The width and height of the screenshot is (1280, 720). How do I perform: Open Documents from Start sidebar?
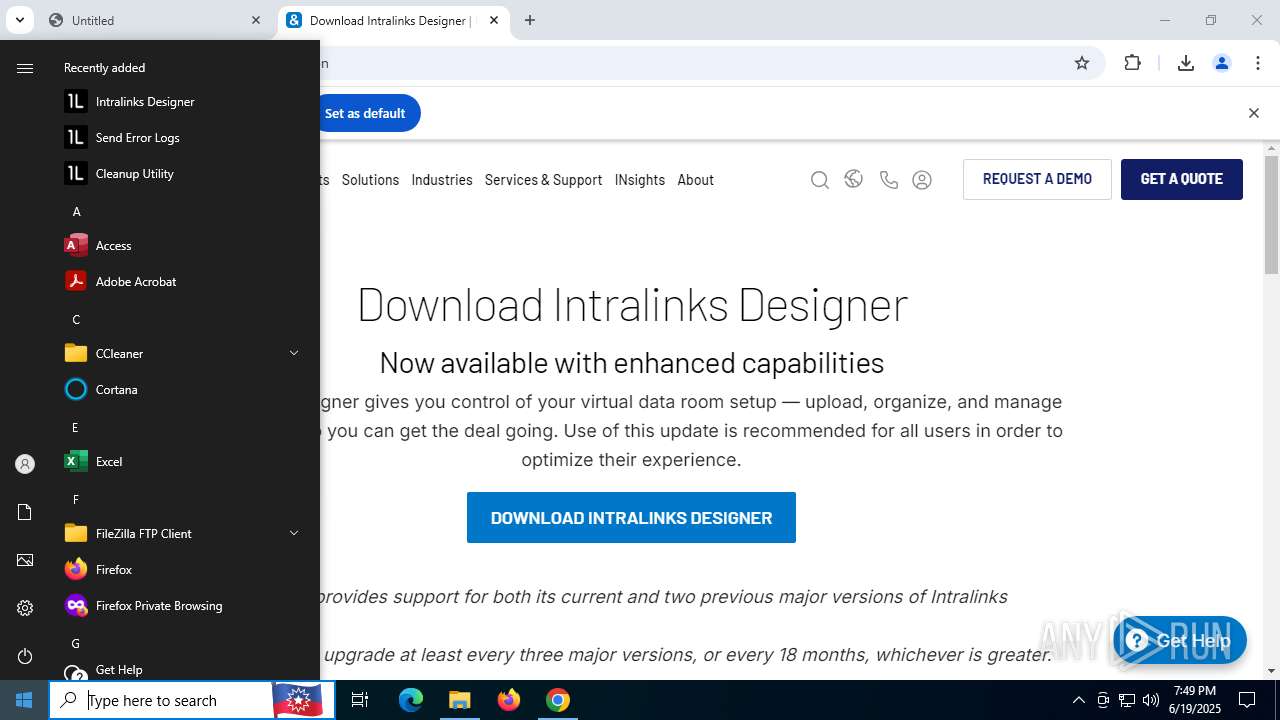coord(25,512)
